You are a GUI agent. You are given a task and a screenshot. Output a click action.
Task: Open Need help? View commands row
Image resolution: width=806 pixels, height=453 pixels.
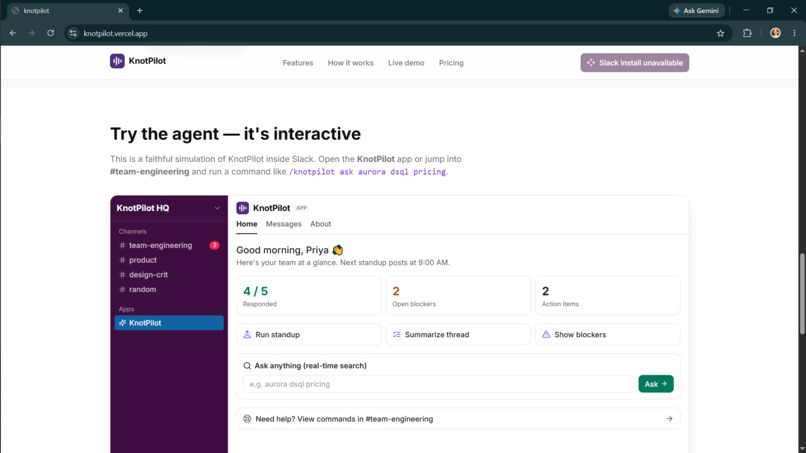[x=458, y=419]
